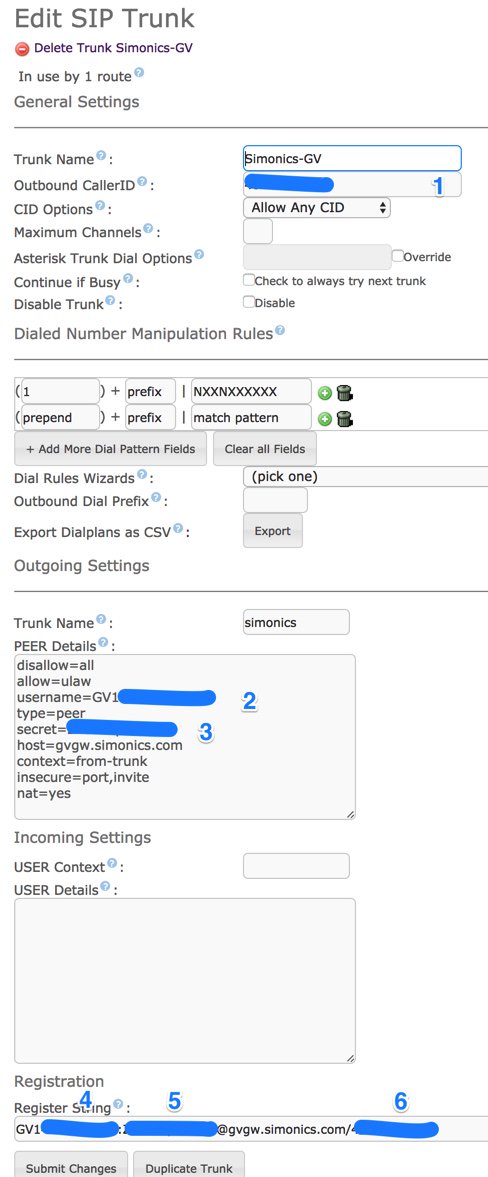
Task: Click USER Details help icon
Action: [105, 887]
